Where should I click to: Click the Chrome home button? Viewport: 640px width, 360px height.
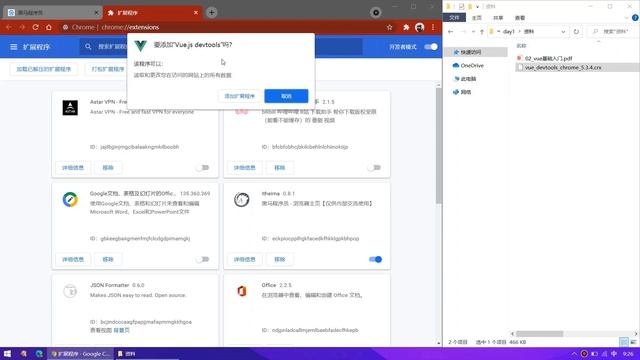pos(49,27)
